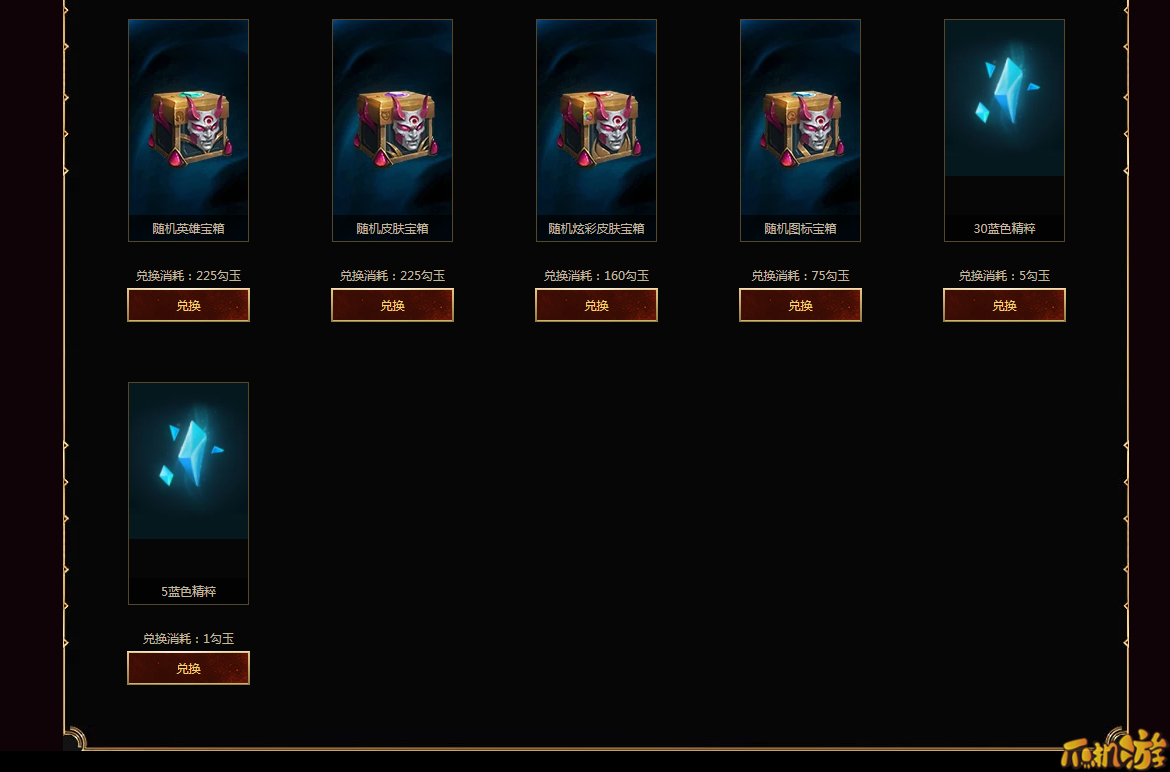
Task: Click the 随机图标宝箱 chest icon
Action: coord(800,118)
